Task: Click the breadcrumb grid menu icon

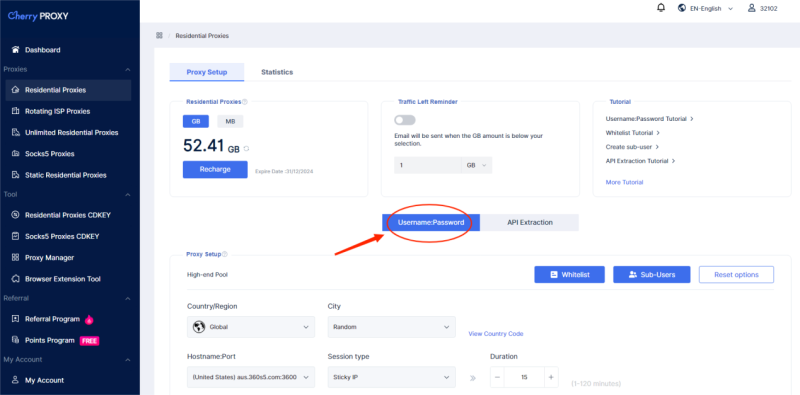Action: click(x=159, y=36)
